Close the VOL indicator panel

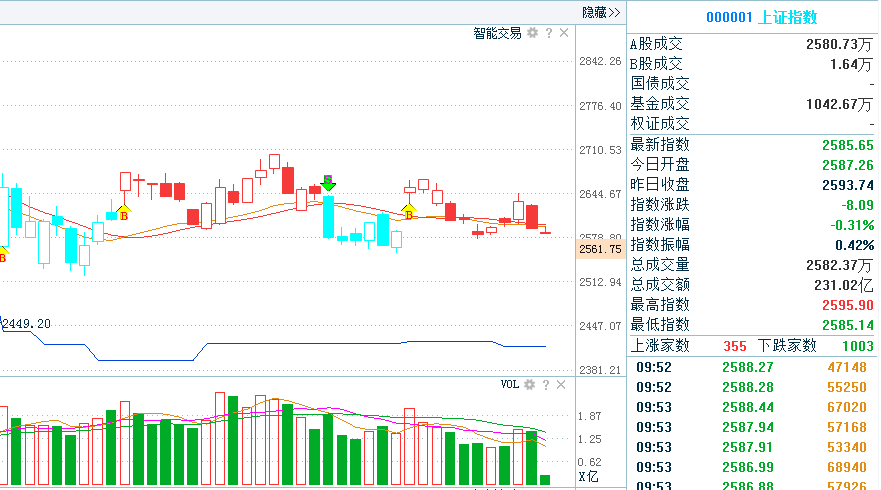[561, 384]
